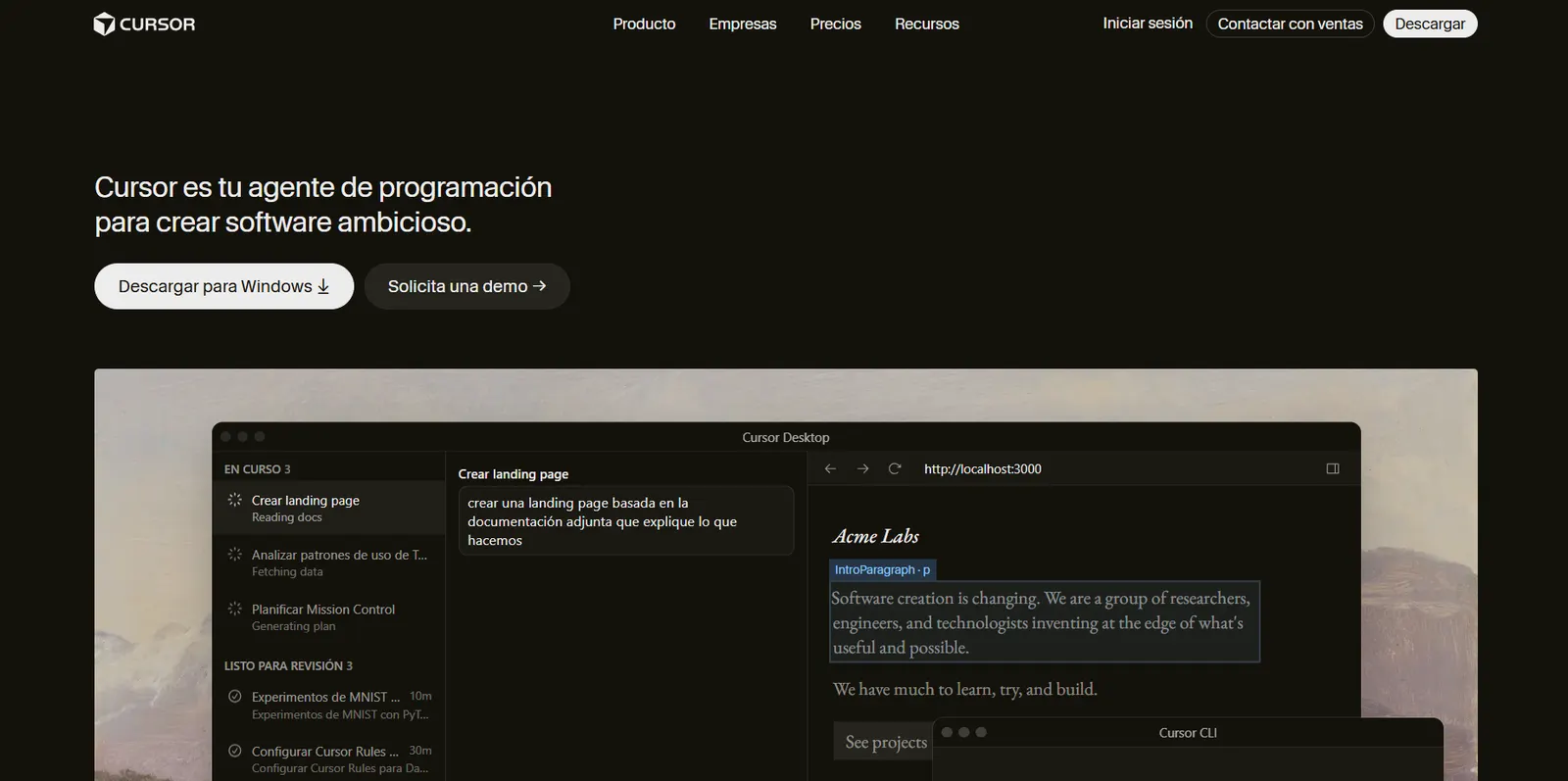Open the Recursos menu
This screenshot has width=1568, height=781.
coord(927,24)
